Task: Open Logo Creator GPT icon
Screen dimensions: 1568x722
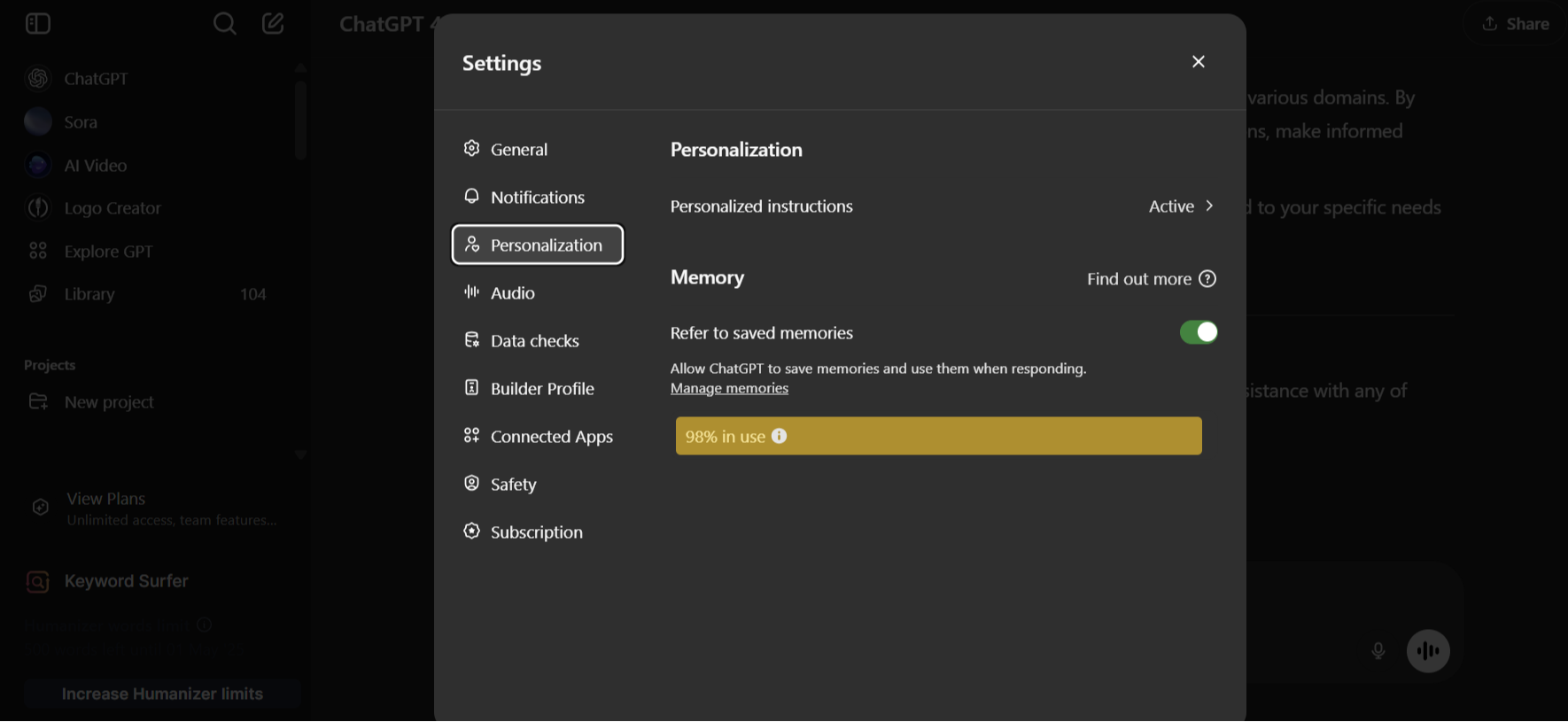Action: point(38,207)
